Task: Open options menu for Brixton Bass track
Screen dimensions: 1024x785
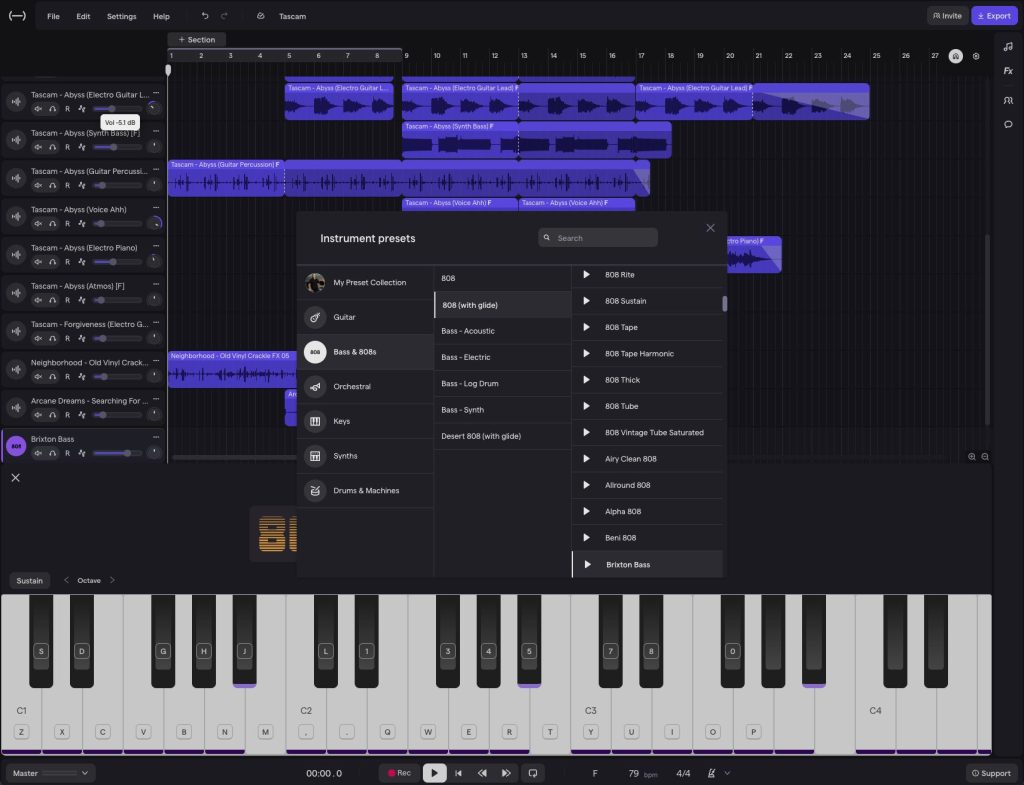Action: pyautogui.click(x=156, y=438)
